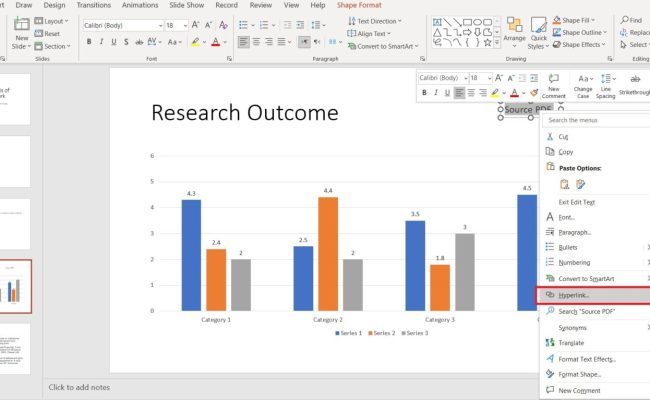Expand the Layout dropdown
The image size is (650, 400).
coord(51,21)
